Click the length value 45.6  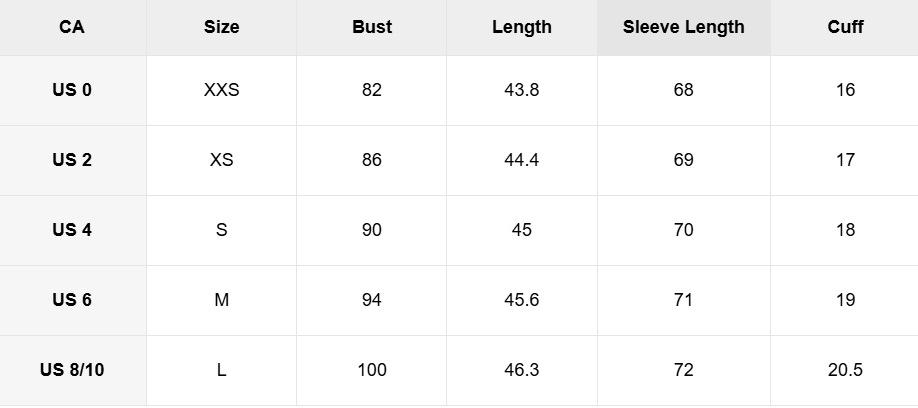click(522, 300)
